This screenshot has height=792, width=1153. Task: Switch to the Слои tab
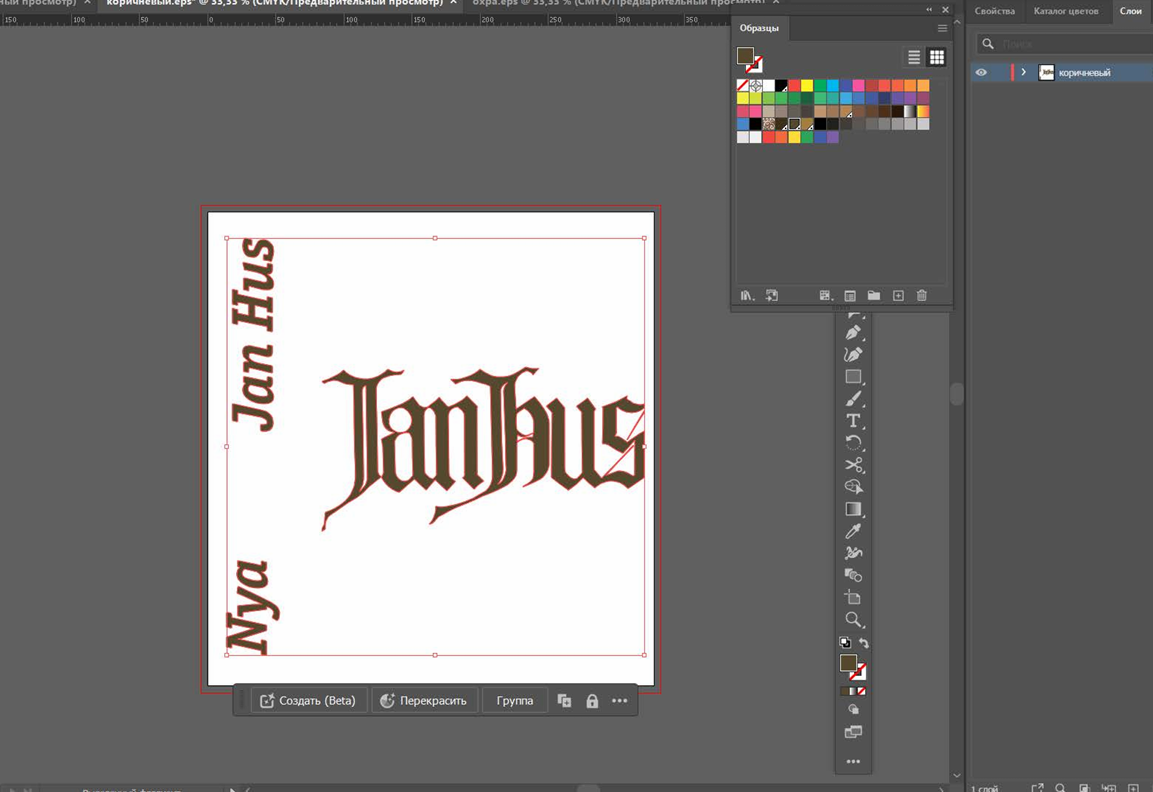tap(1131, 11)
